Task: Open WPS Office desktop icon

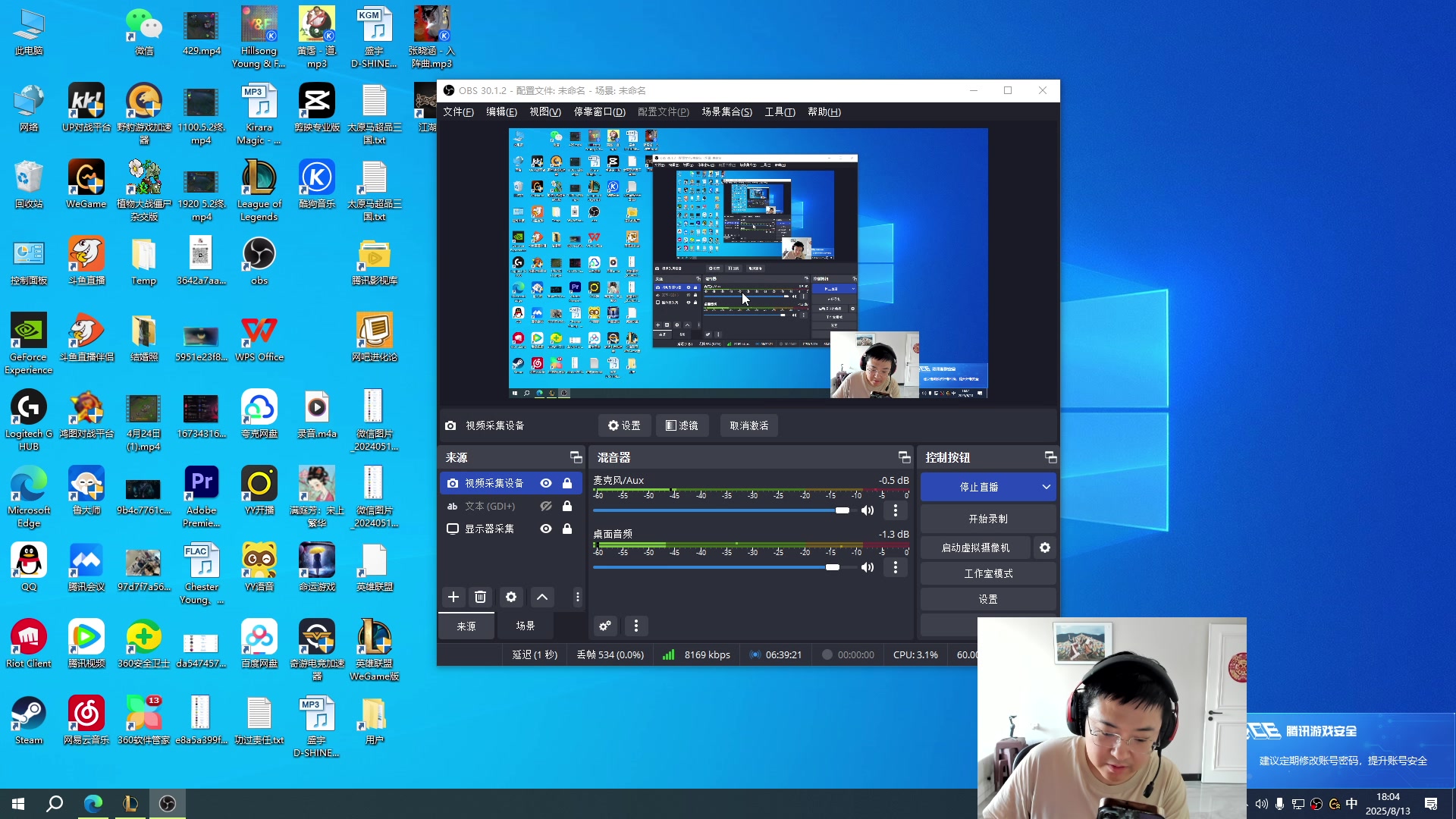Action: click(x=259, y=338)
